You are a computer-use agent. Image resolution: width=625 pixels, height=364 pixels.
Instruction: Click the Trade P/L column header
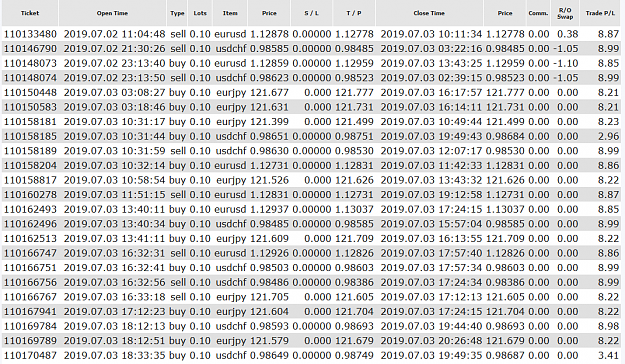tap(600, 13)
